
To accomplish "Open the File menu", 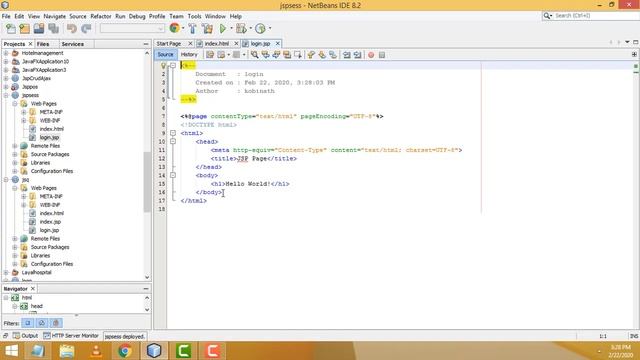I will click(x=6, y=16).
